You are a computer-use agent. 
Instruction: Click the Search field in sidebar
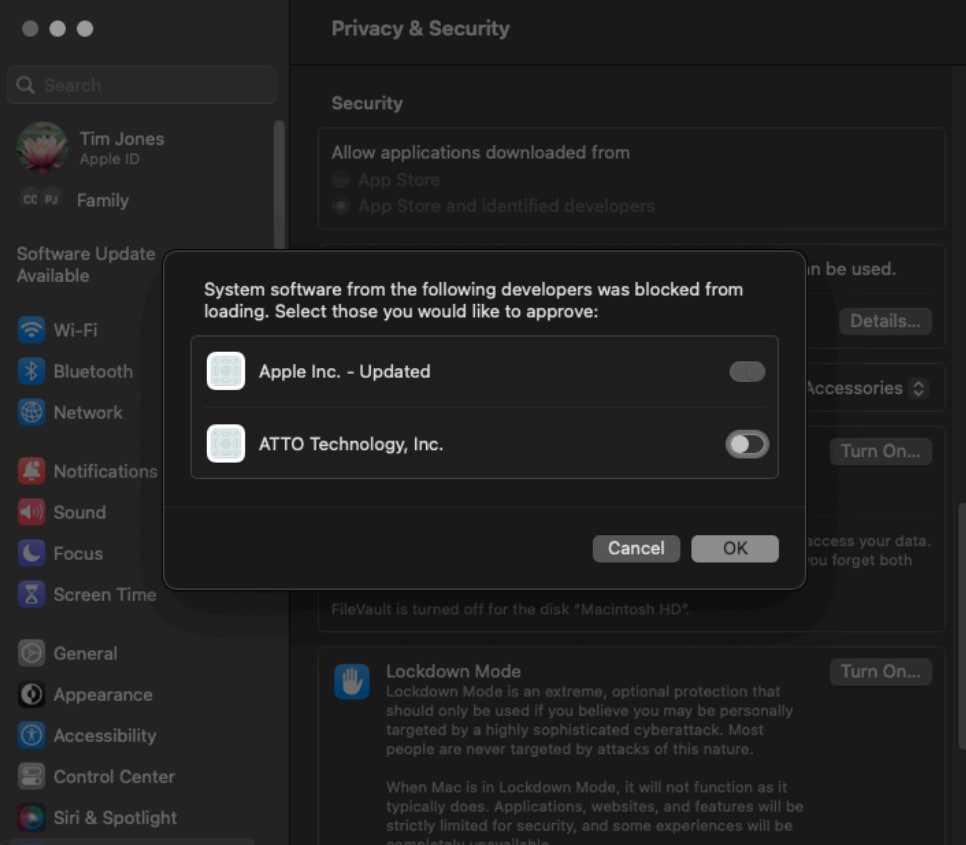[142, 85]
